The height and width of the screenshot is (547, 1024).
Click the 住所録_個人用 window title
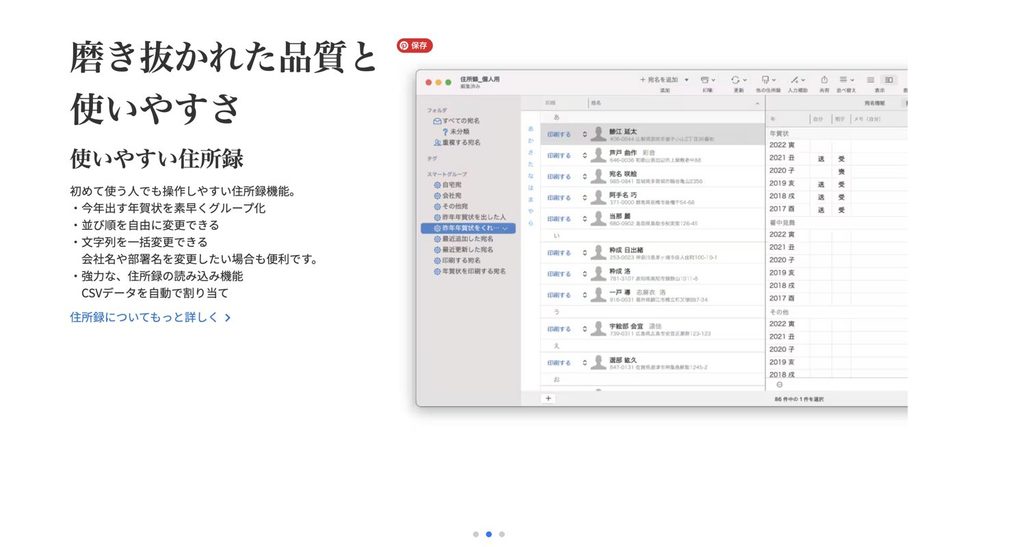coord(480,78)
